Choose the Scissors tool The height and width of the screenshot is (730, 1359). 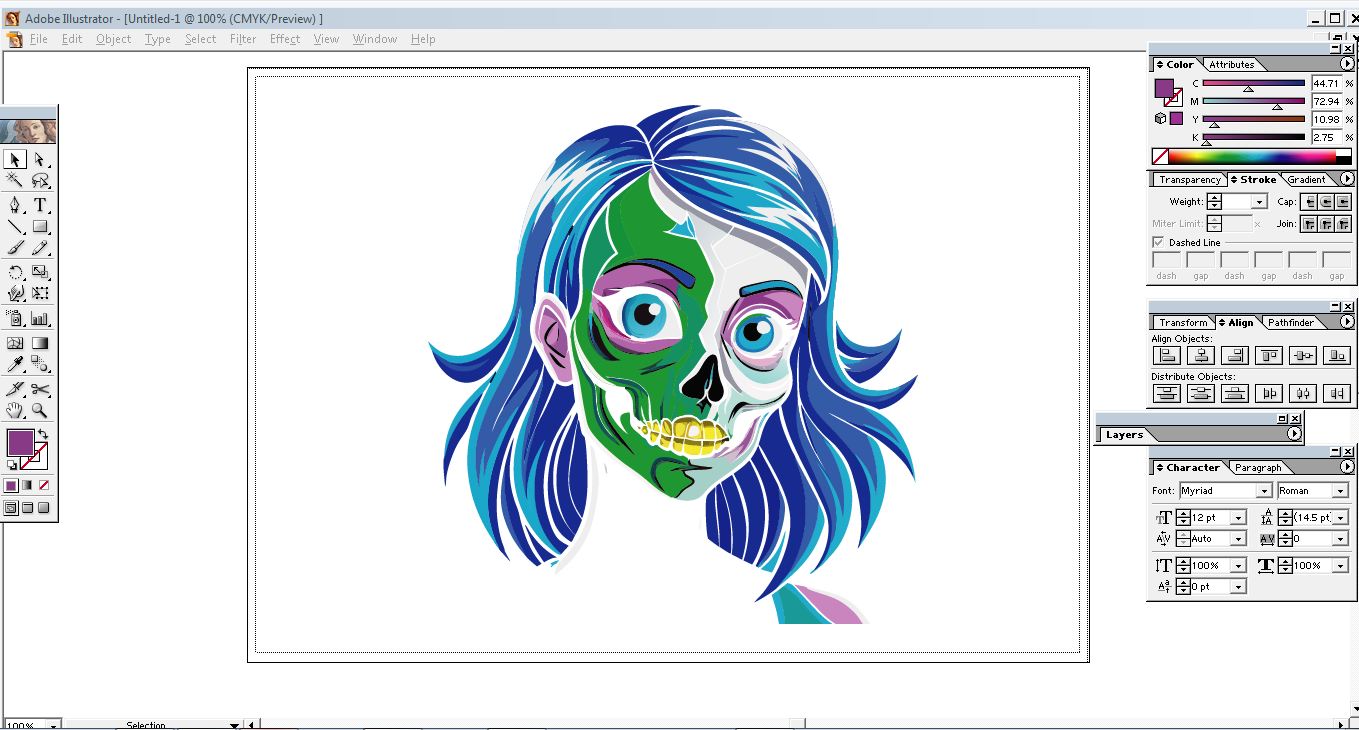tap(40, 389)
